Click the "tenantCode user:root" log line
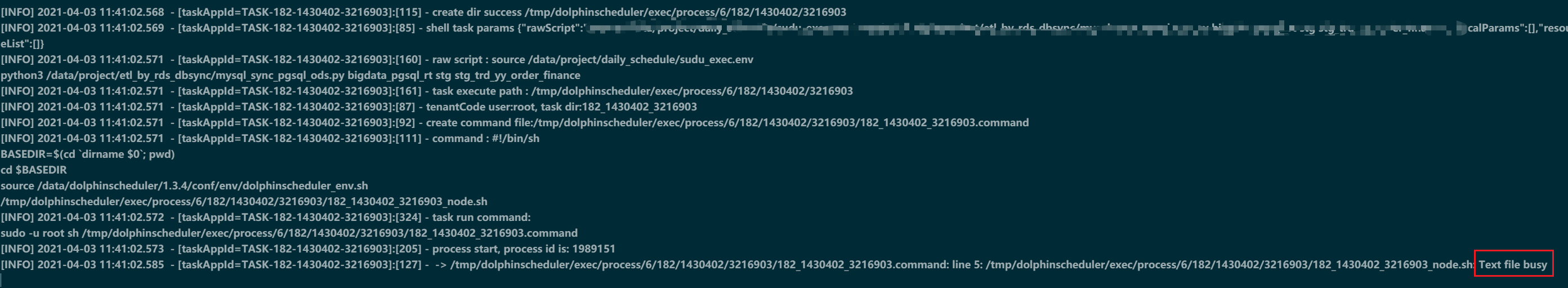Viewport: 1568px width, 288px height. (349, 107)
